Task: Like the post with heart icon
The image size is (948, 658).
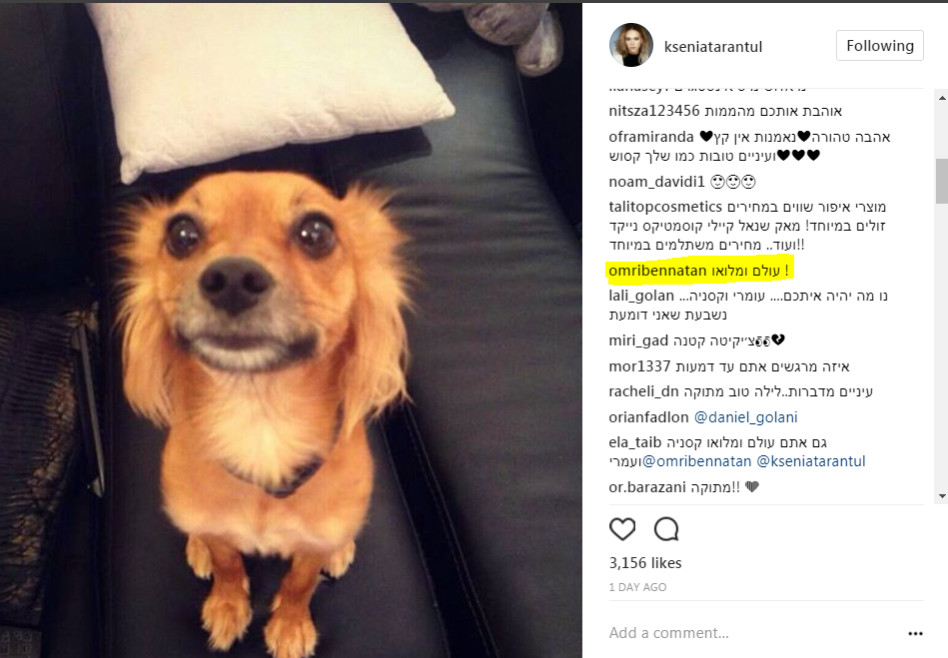Action: (x=622, y=529)
